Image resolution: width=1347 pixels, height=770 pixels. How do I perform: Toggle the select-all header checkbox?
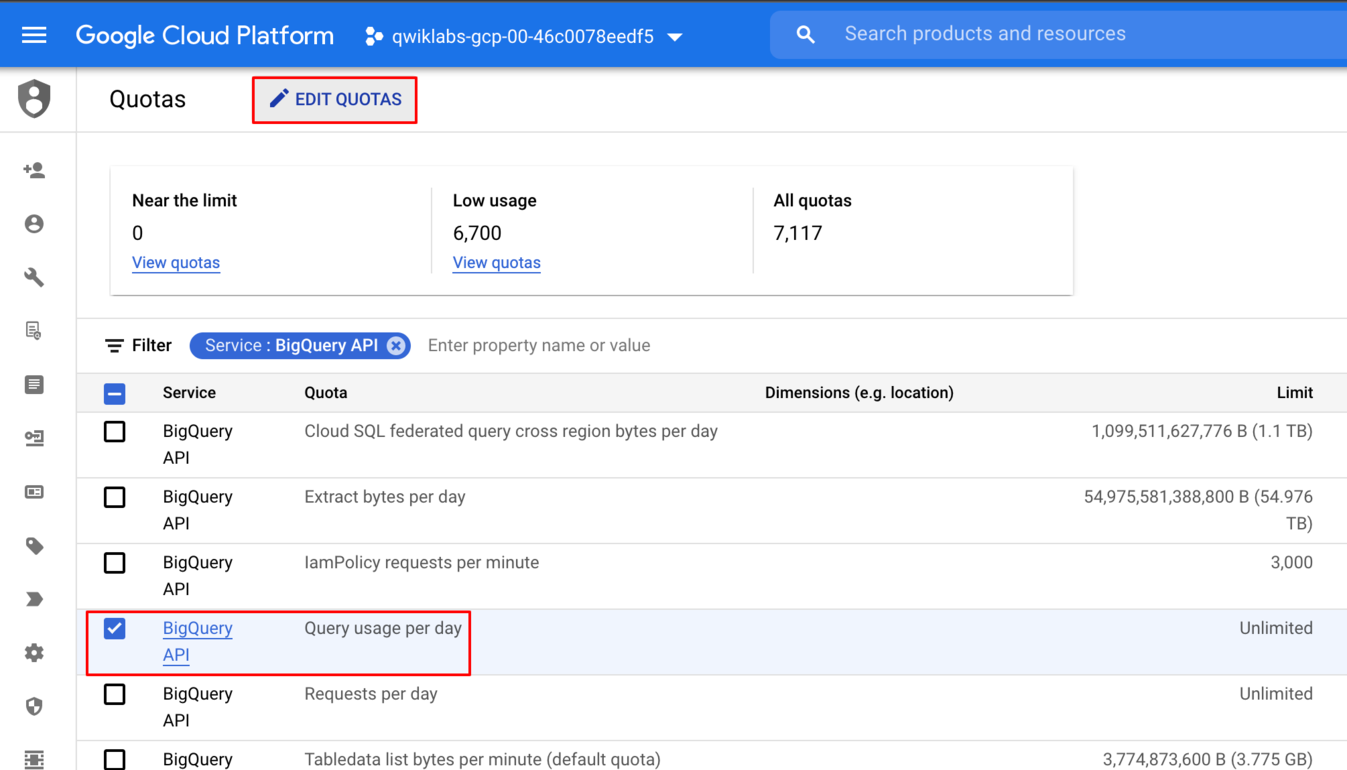click(115, 394)
